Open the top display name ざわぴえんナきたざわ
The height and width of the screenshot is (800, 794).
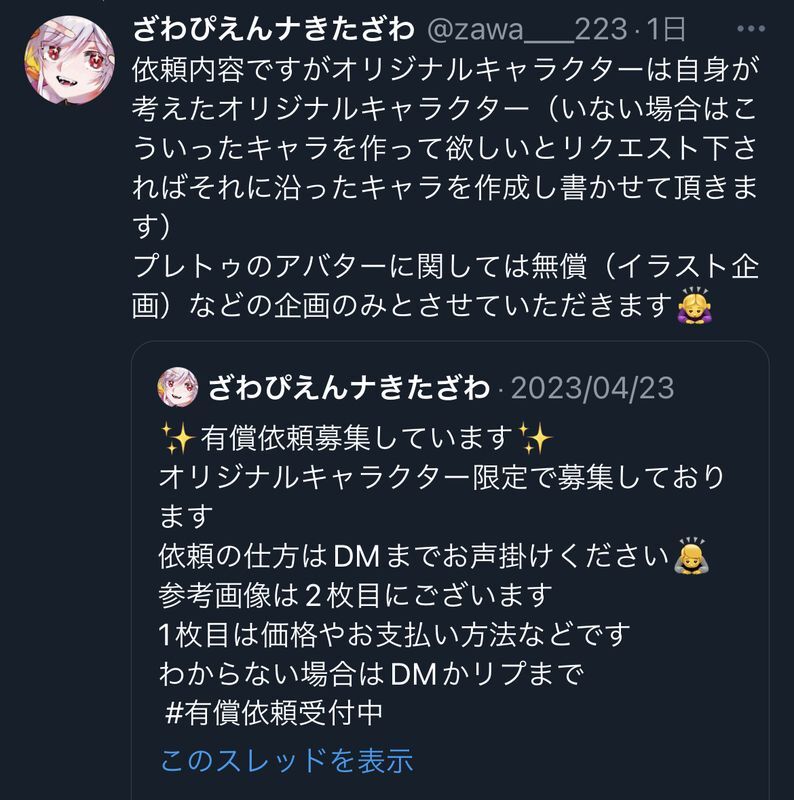(x=274, y=29)
